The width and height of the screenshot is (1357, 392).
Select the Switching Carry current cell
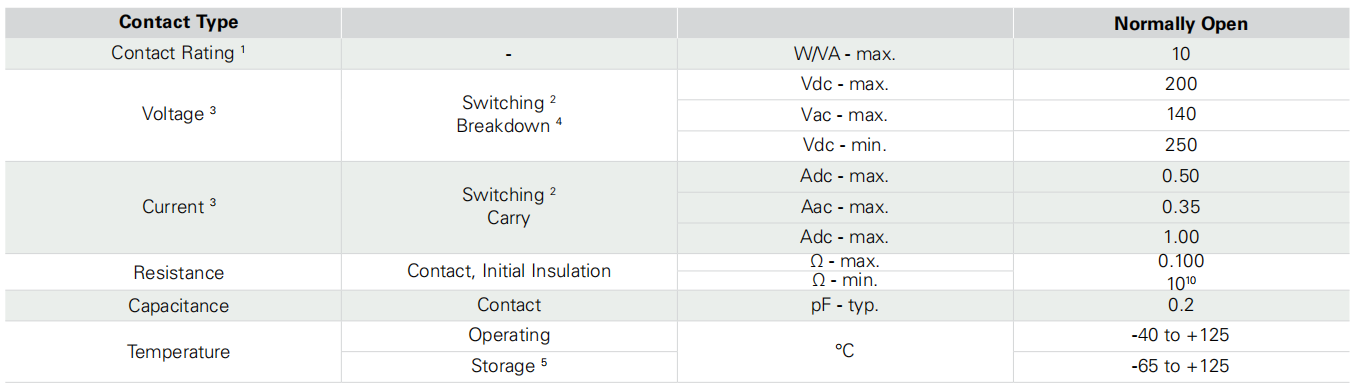pos(509,207)
